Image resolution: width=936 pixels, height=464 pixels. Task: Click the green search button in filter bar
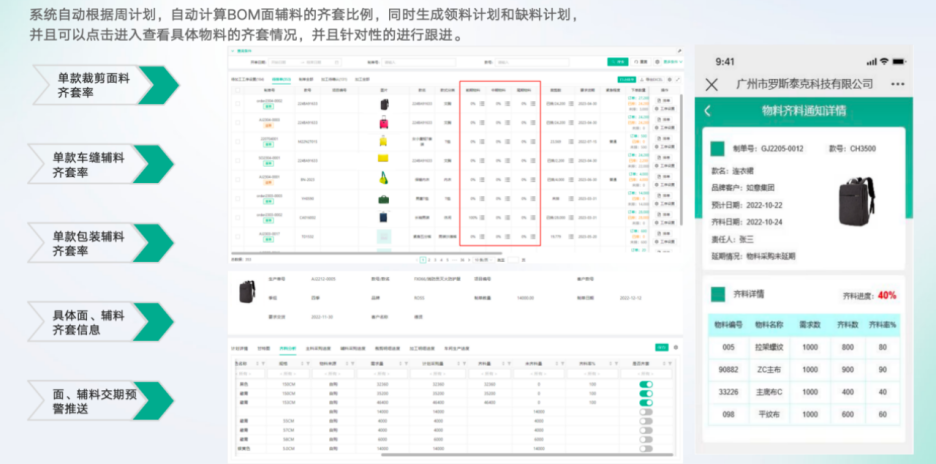[x=619, y=62]
